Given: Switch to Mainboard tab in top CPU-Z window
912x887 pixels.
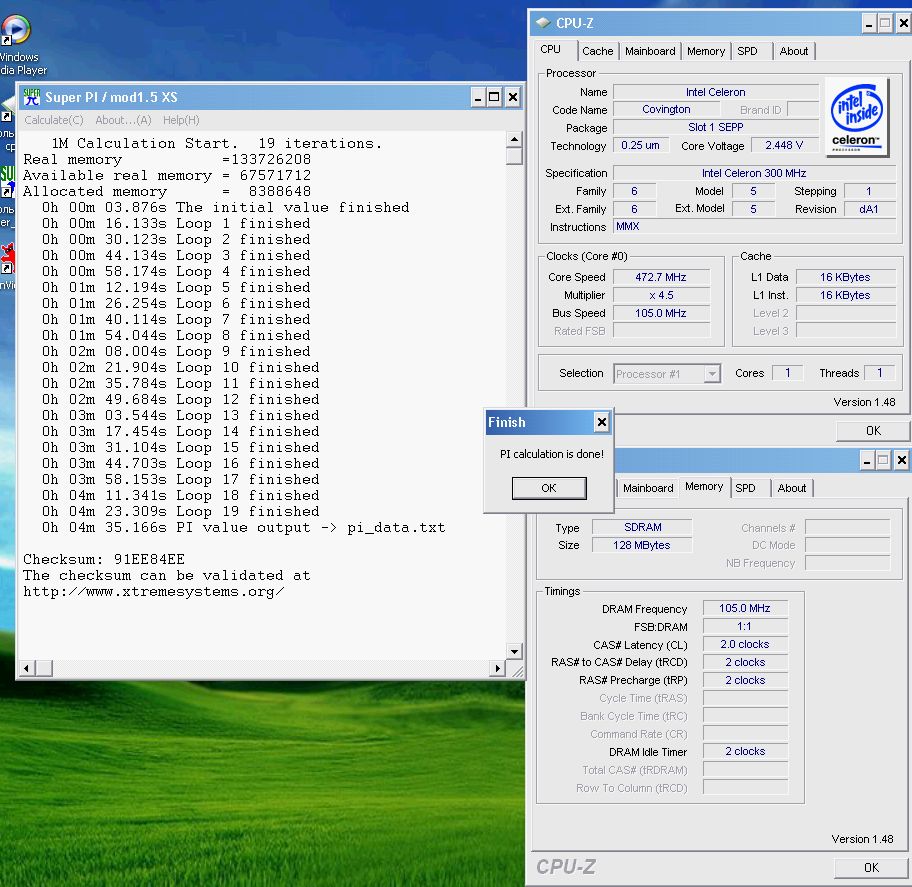Looking at the screenshot, I should tap(650, 51).
